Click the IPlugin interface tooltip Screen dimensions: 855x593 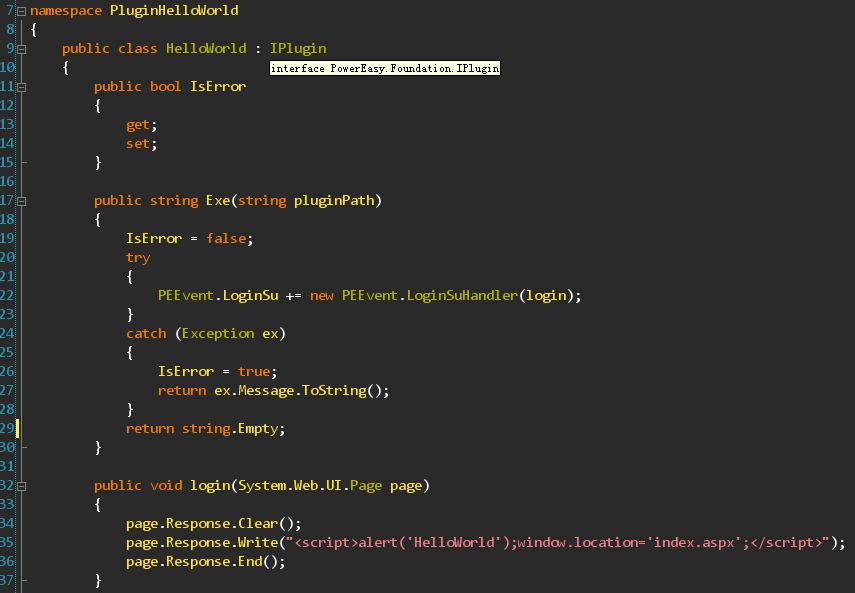(x=384, y=68)
